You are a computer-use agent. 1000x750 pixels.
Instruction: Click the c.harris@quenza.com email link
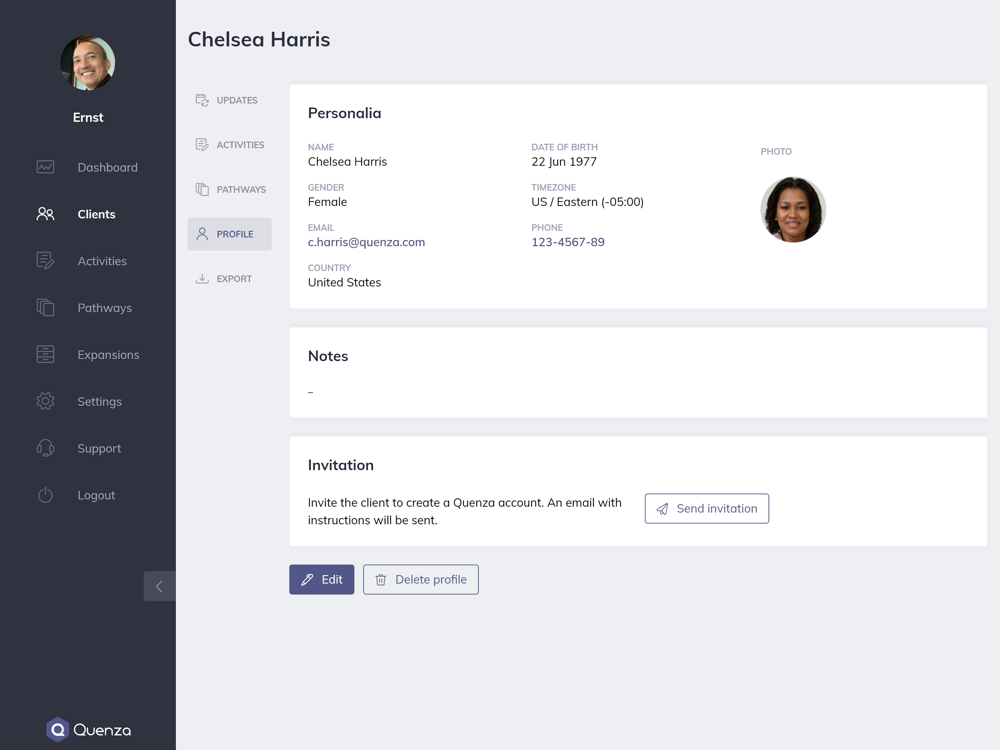click(366, 242)
